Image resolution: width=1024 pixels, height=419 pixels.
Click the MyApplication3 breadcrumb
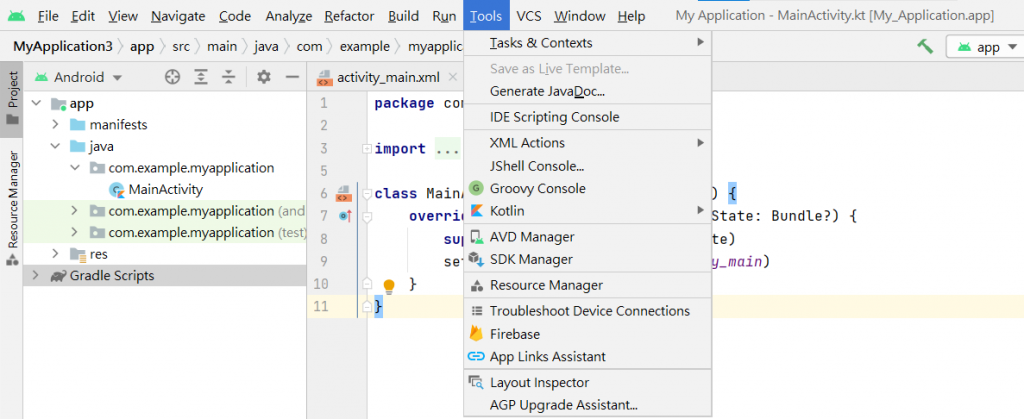63,47
